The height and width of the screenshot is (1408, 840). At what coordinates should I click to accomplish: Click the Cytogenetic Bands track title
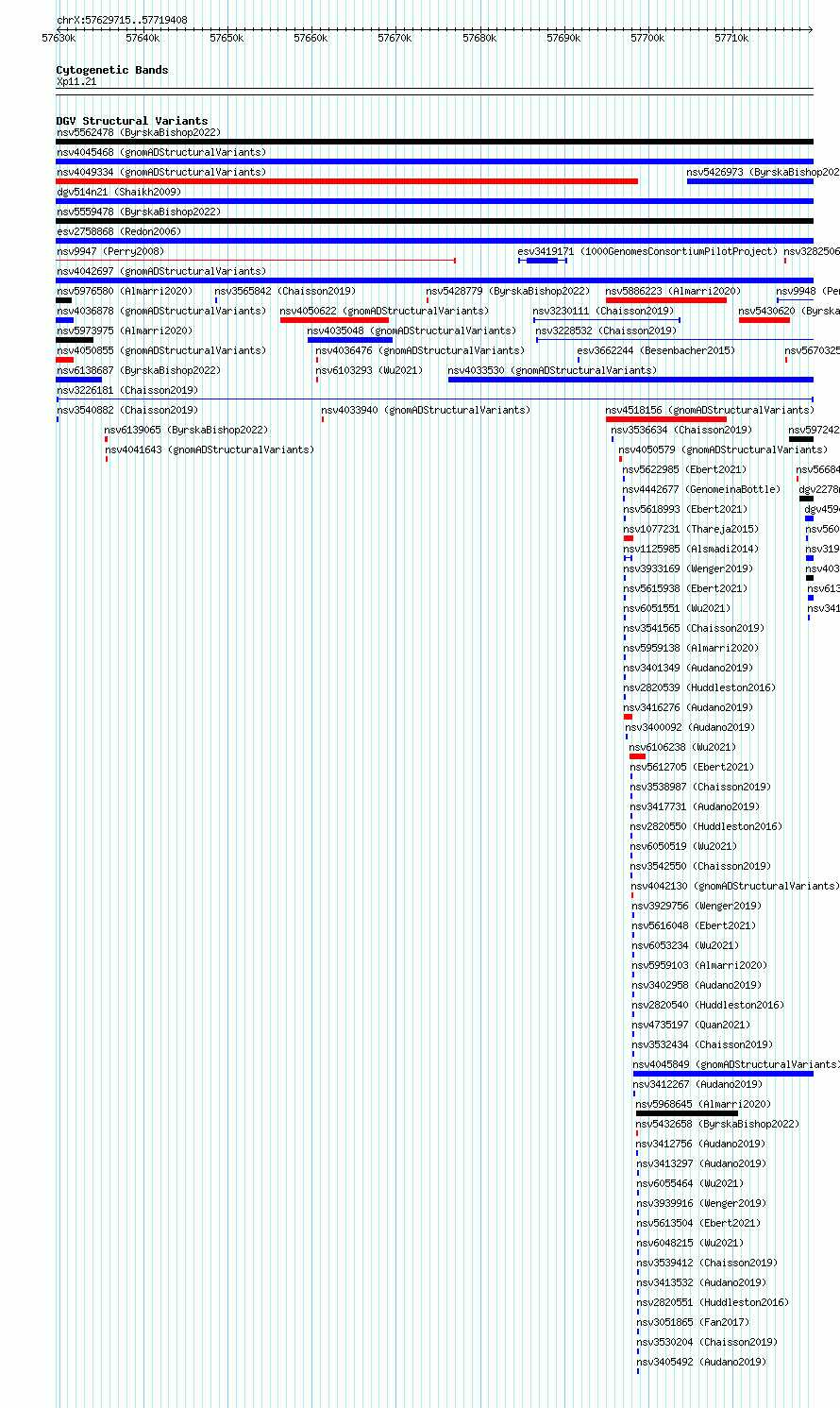112,70
